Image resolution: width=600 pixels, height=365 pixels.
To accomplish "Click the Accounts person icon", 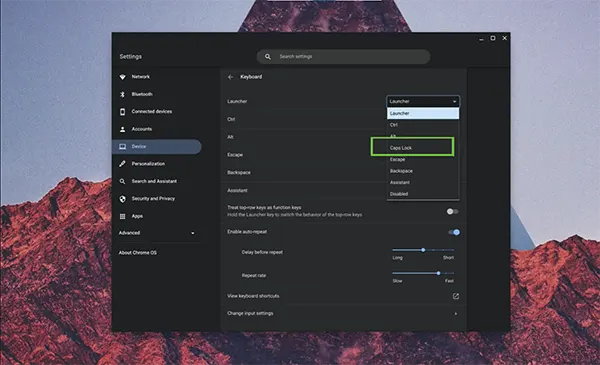I will click(122, 129).
